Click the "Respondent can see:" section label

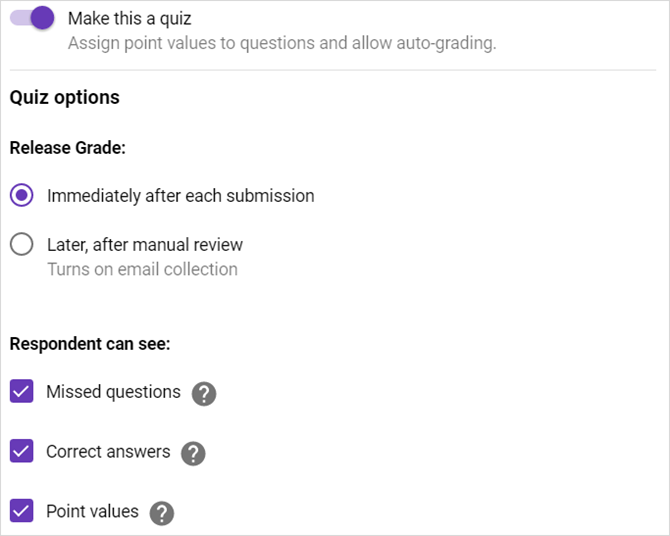click(90, 344)
